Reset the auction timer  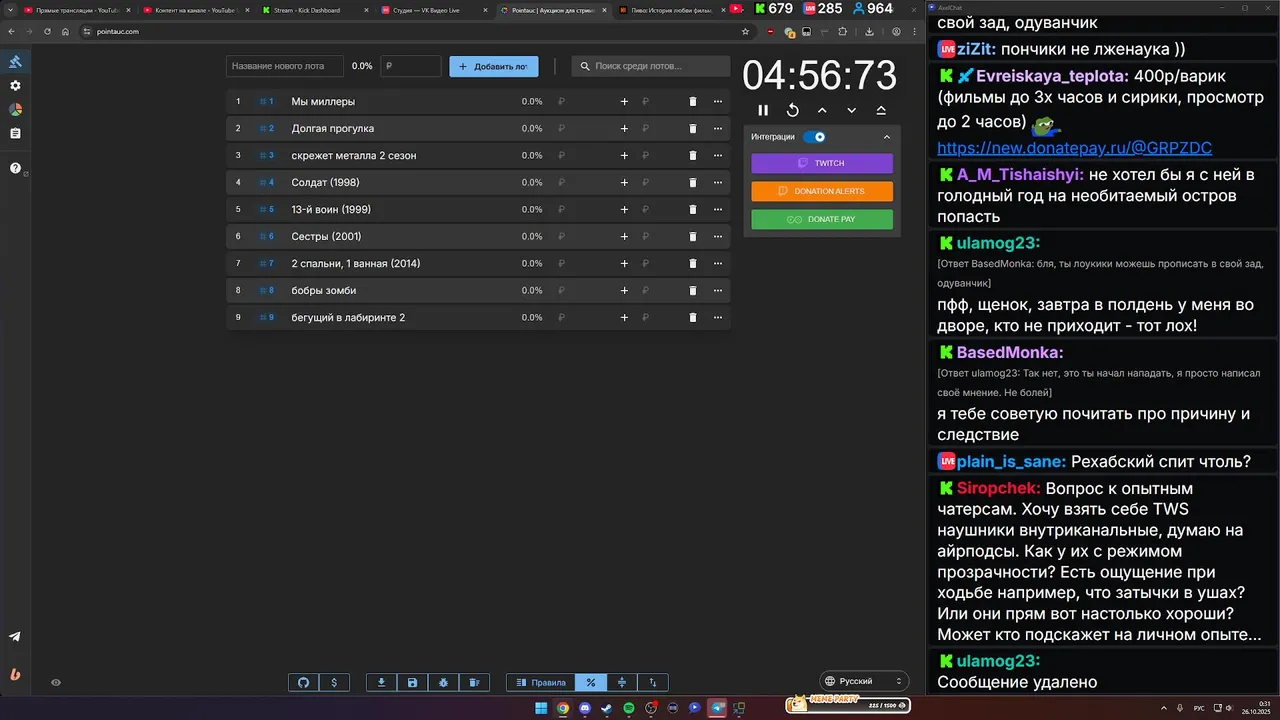pyautogui.click(x=793, y=111)
